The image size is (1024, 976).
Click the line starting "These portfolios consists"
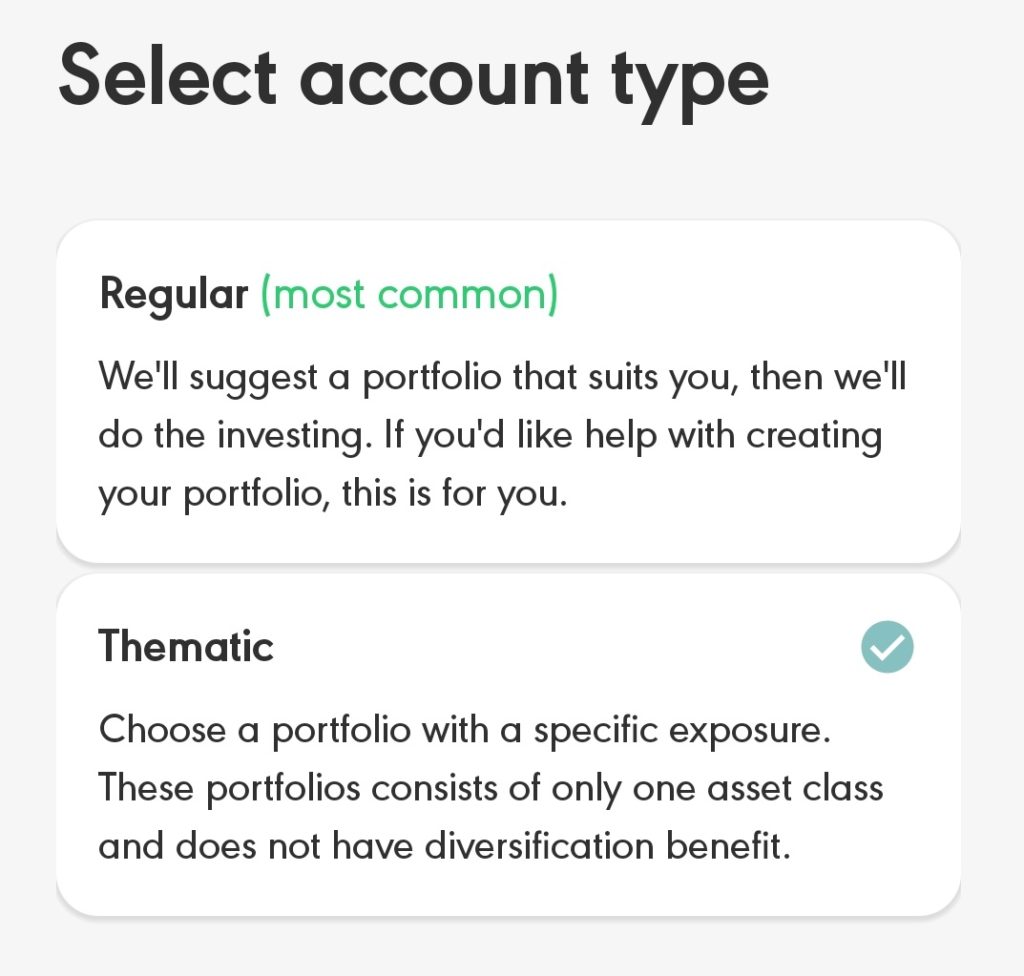click(490, 789)
